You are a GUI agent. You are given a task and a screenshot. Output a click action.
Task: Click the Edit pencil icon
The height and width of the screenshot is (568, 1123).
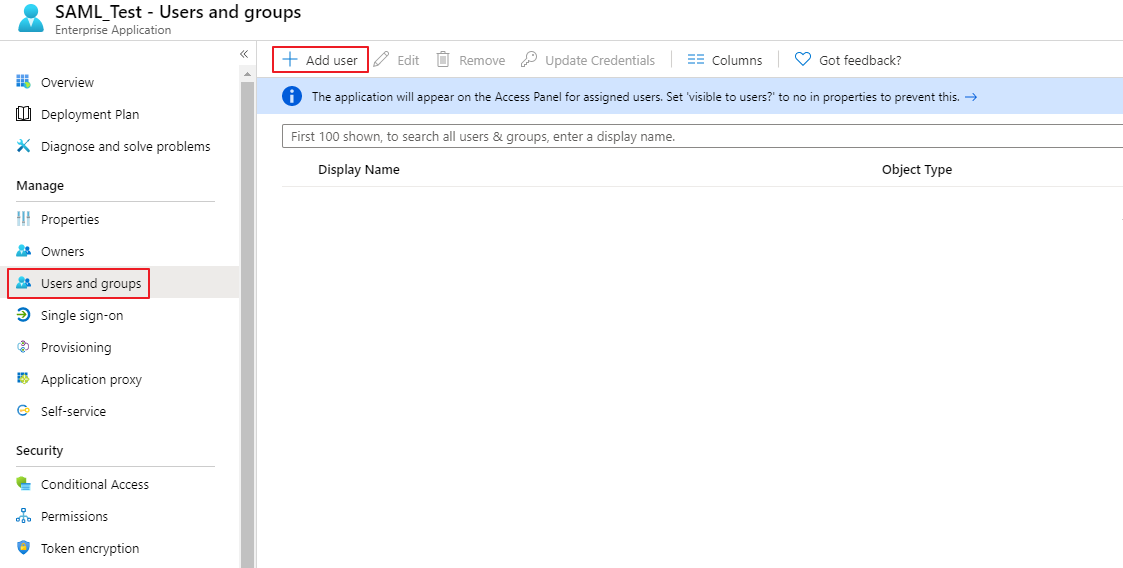382,59
